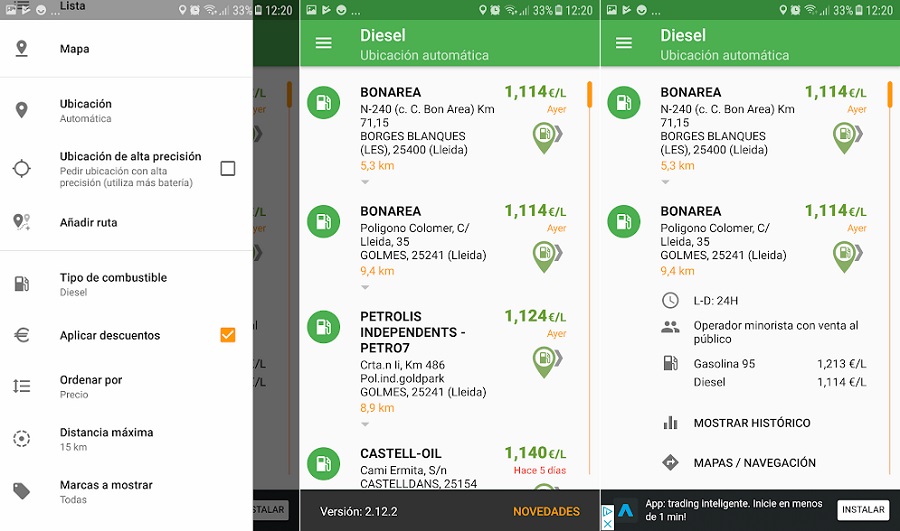This screenshot has height=531, width=900.
Task: Tap bar chart icon next to Mostrar Histórico
Action: coord(670,423)
